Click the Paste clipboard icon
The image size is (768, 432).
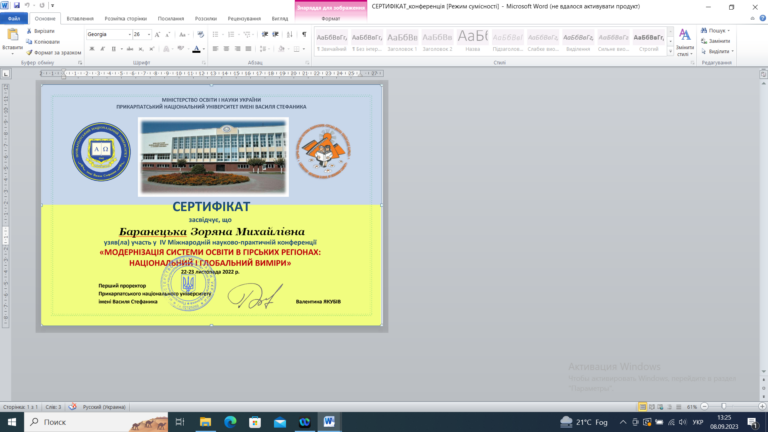[12, 34]
